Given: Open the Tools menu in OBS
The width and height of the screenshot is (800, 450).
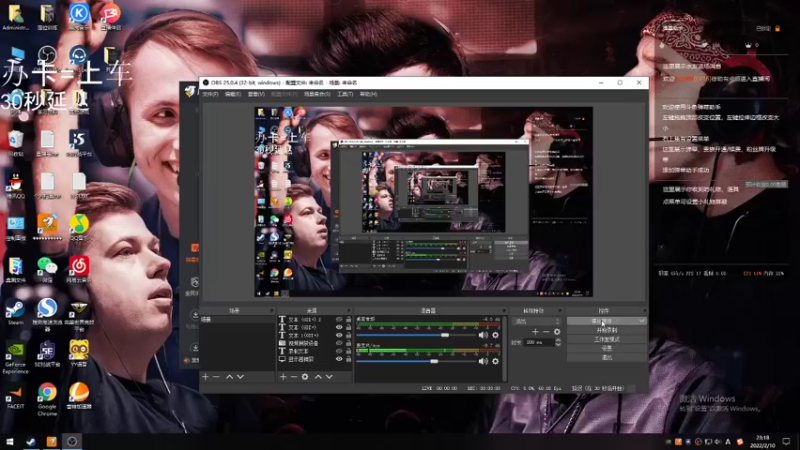Looking at the screenshot, I should 345,94.
